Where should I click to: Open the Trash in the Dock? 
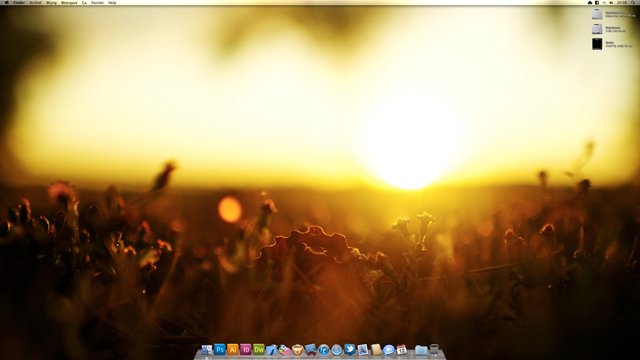pyautogui.click(x=434, y=350)
